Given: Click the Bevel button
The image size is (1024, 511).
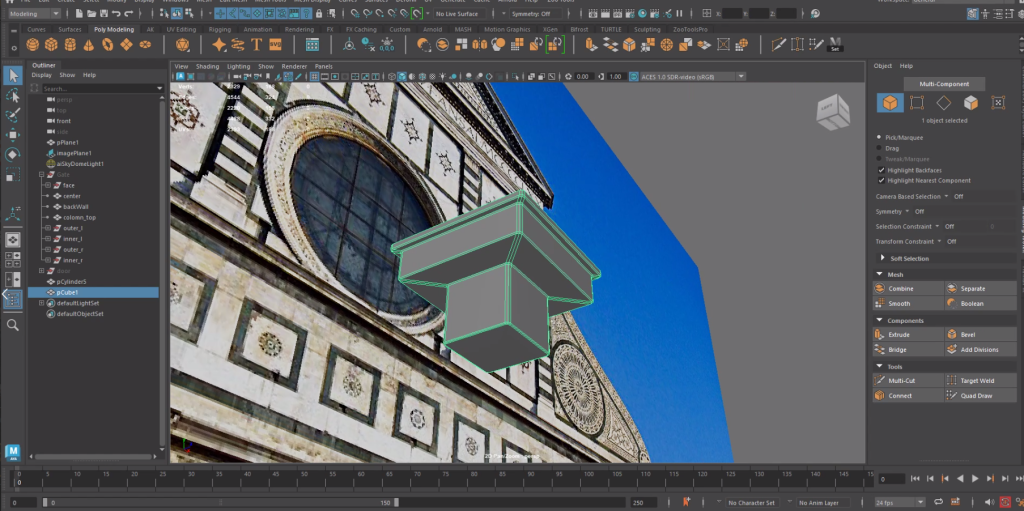Looking at the screenshot, I should pyautogui.click(x=981, y=335).
